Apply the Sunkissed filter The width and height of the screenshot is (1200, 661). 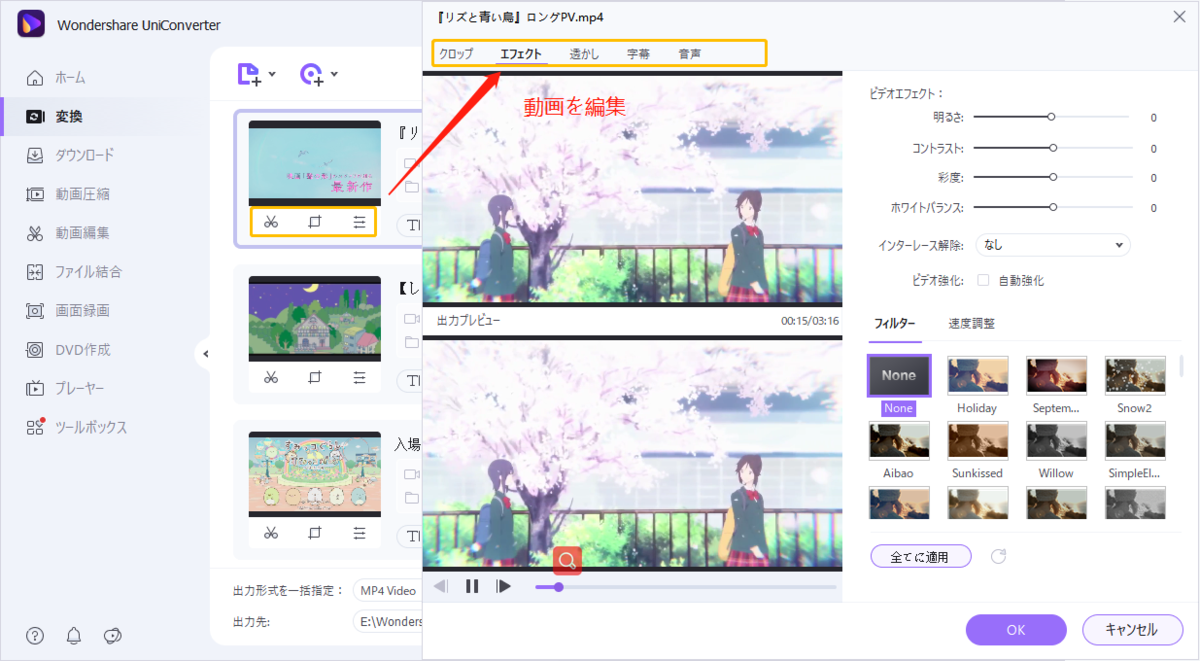click(977, 441)
